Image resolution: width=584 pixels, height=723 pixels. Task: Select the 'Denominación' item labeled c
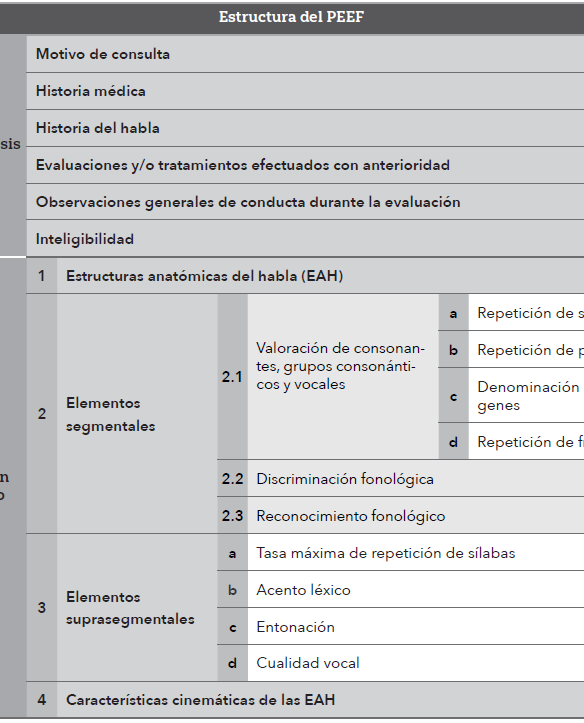[526, 396]
